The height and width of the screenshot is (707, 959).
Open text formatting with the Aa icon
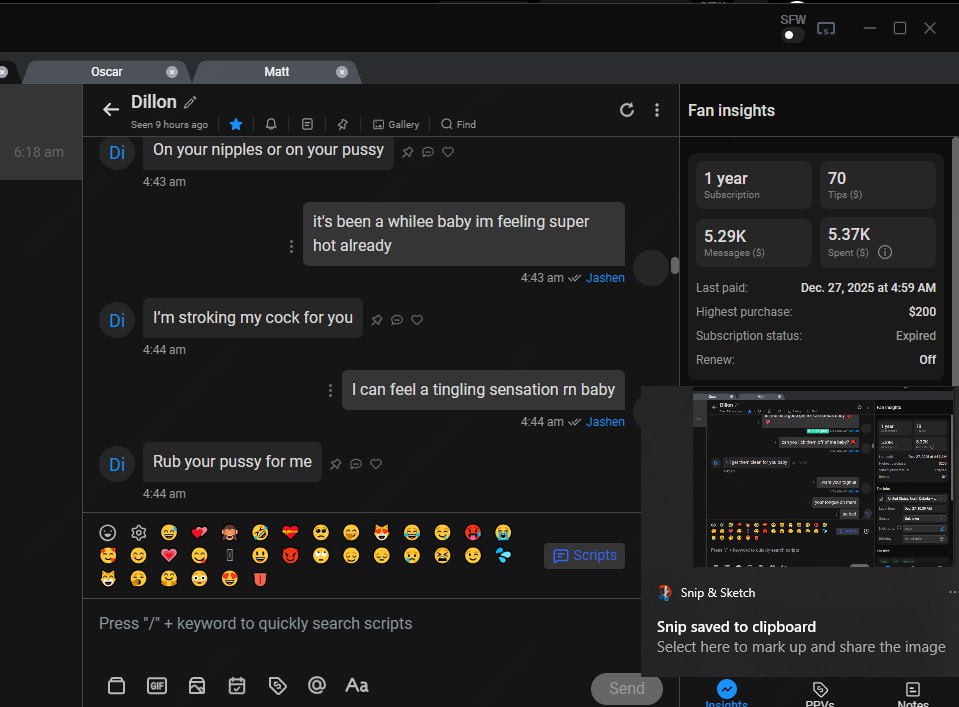click(x=357, y=686)
